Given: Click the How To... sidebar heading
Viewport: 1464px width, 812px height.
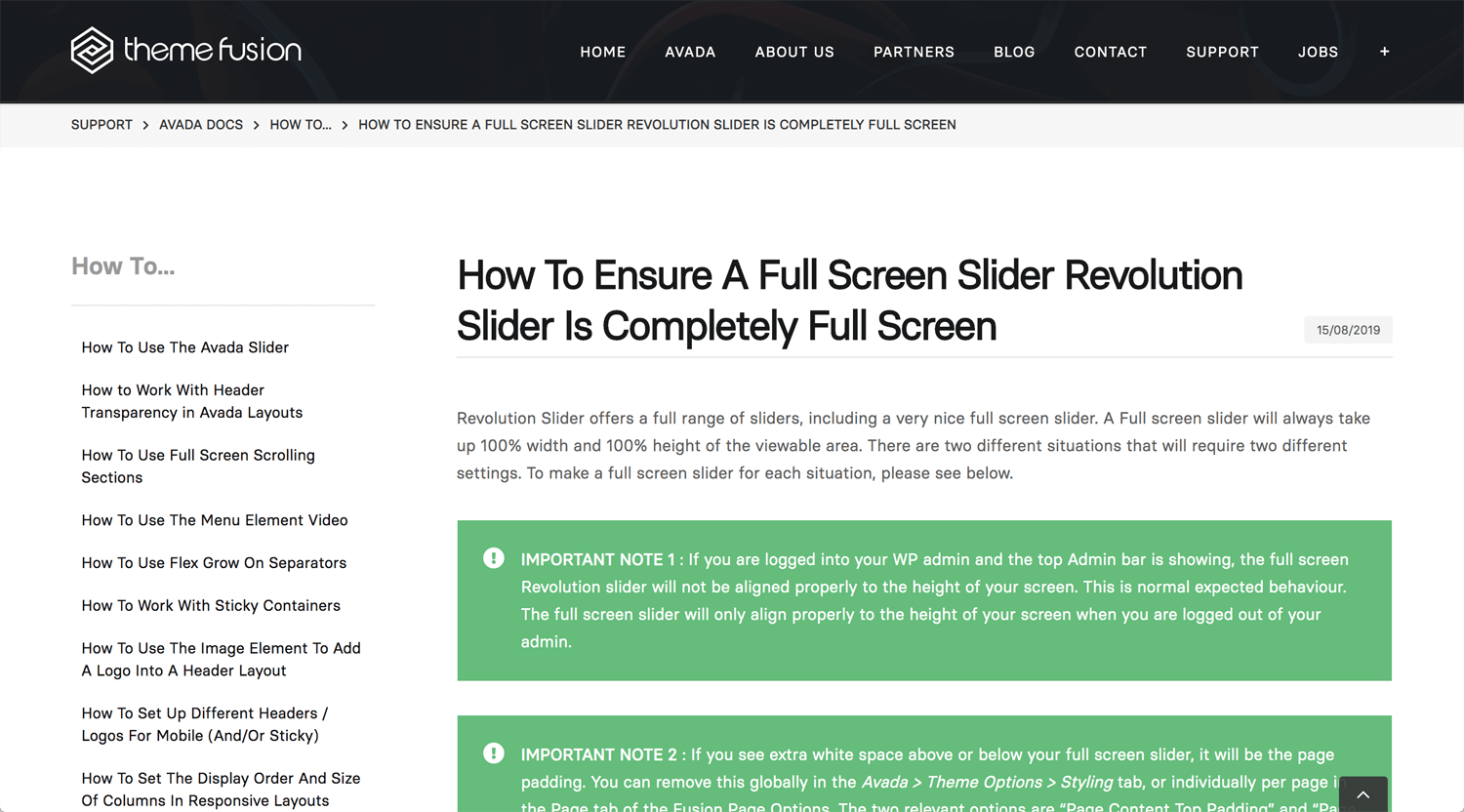Looking at the screenshot, I should pos(123,266).
